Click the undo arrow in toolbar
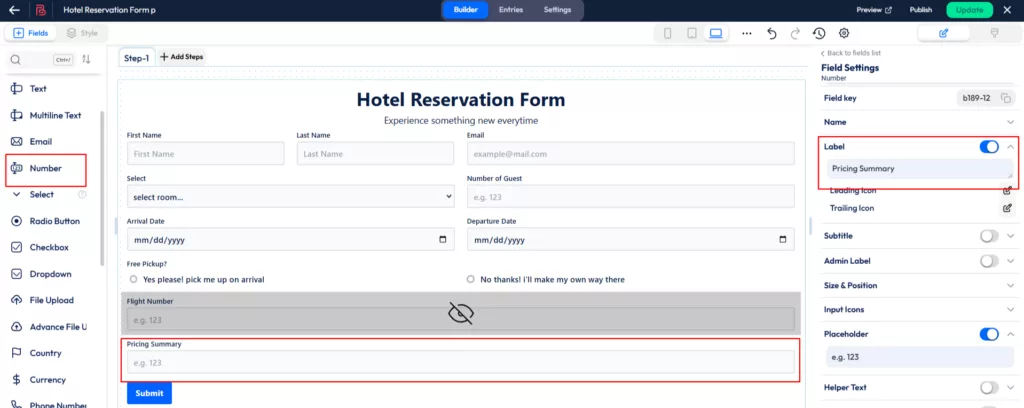The height and width of the screenshot is (408, 1024). click(x=771, y=33)
